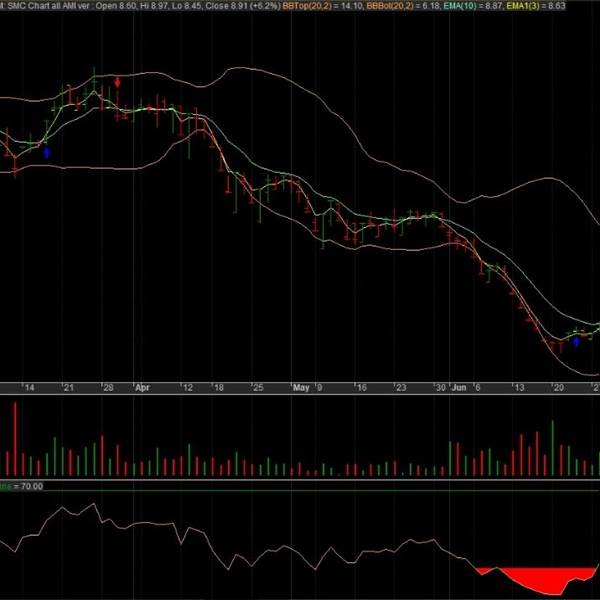
Task: Click the 'EMA(10) = 8.87' indicator label
Action: [x=473, y=6]
